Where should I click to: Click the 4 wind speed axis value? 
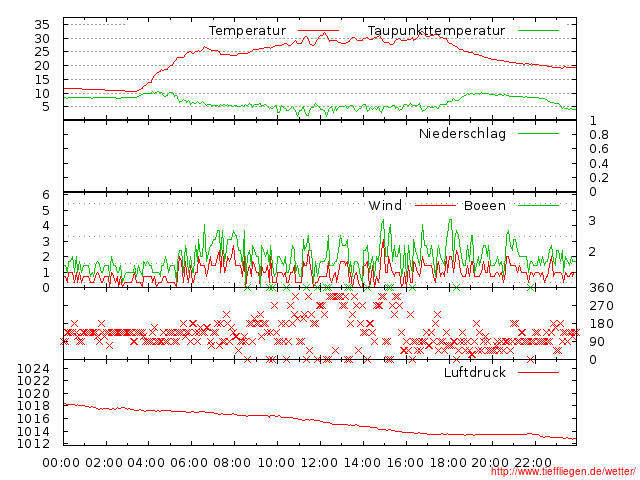pyautogui.click(x=46, y=226)
